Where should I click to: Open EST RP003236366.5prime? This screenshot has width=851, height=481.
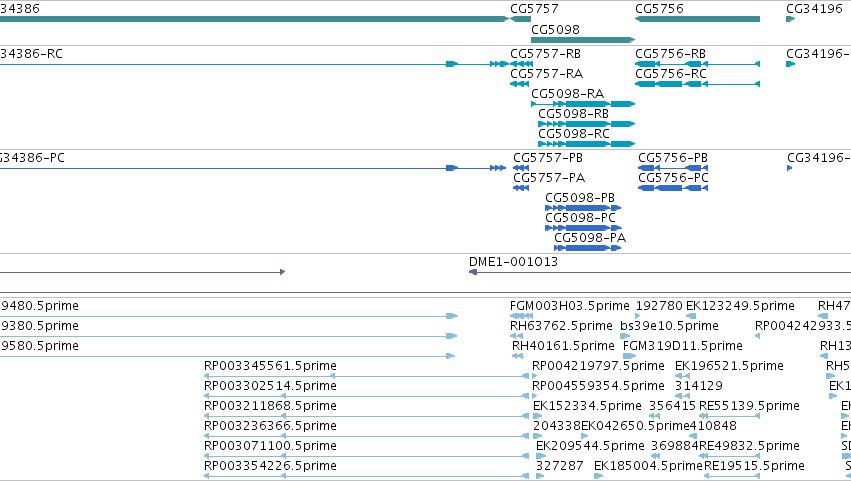pyautogui.click(x=270, y=426)
